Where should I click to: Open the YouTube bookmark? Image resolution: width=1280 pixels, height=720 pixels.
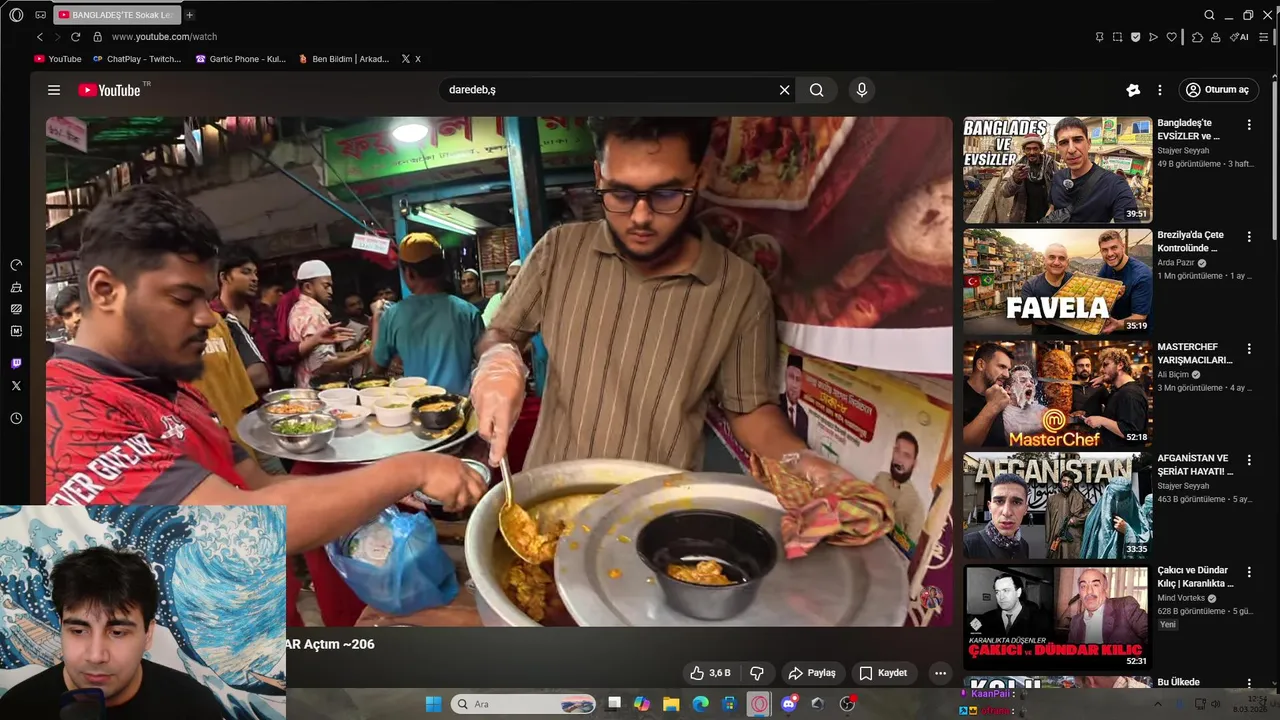coord(58,59)
